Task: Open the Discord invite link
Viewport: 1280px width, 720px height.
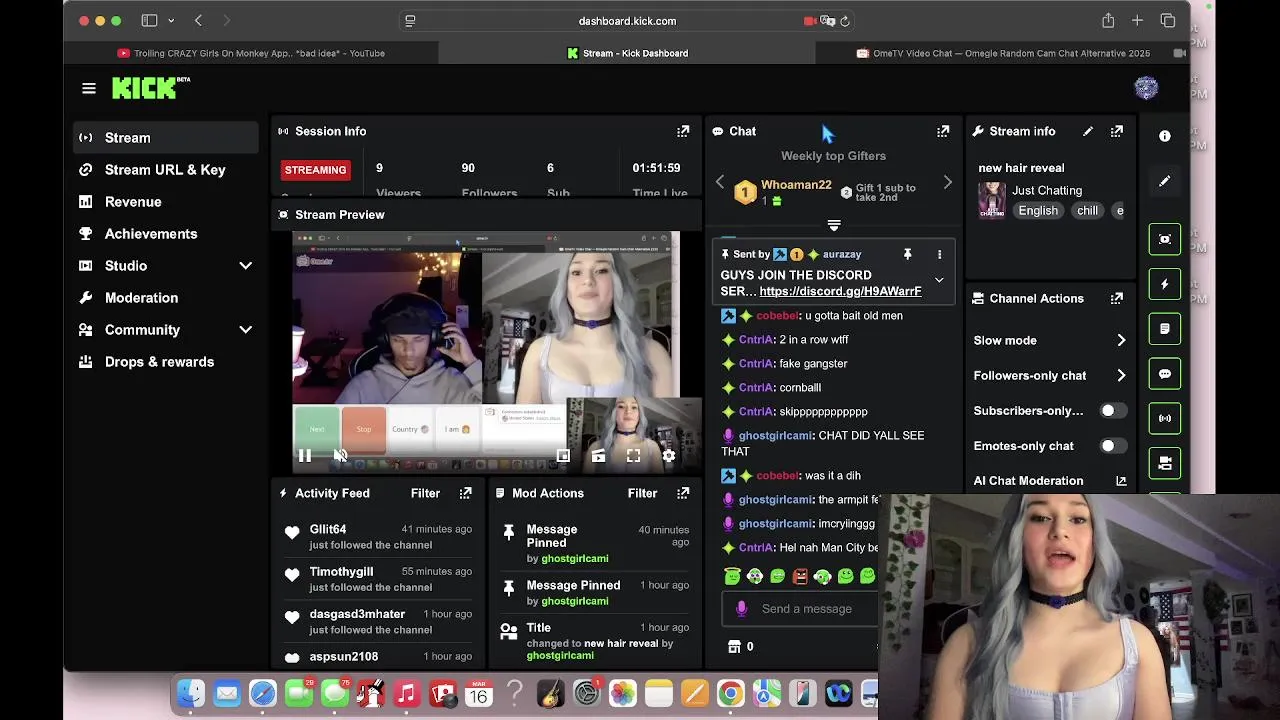Action: click(840, 291)
